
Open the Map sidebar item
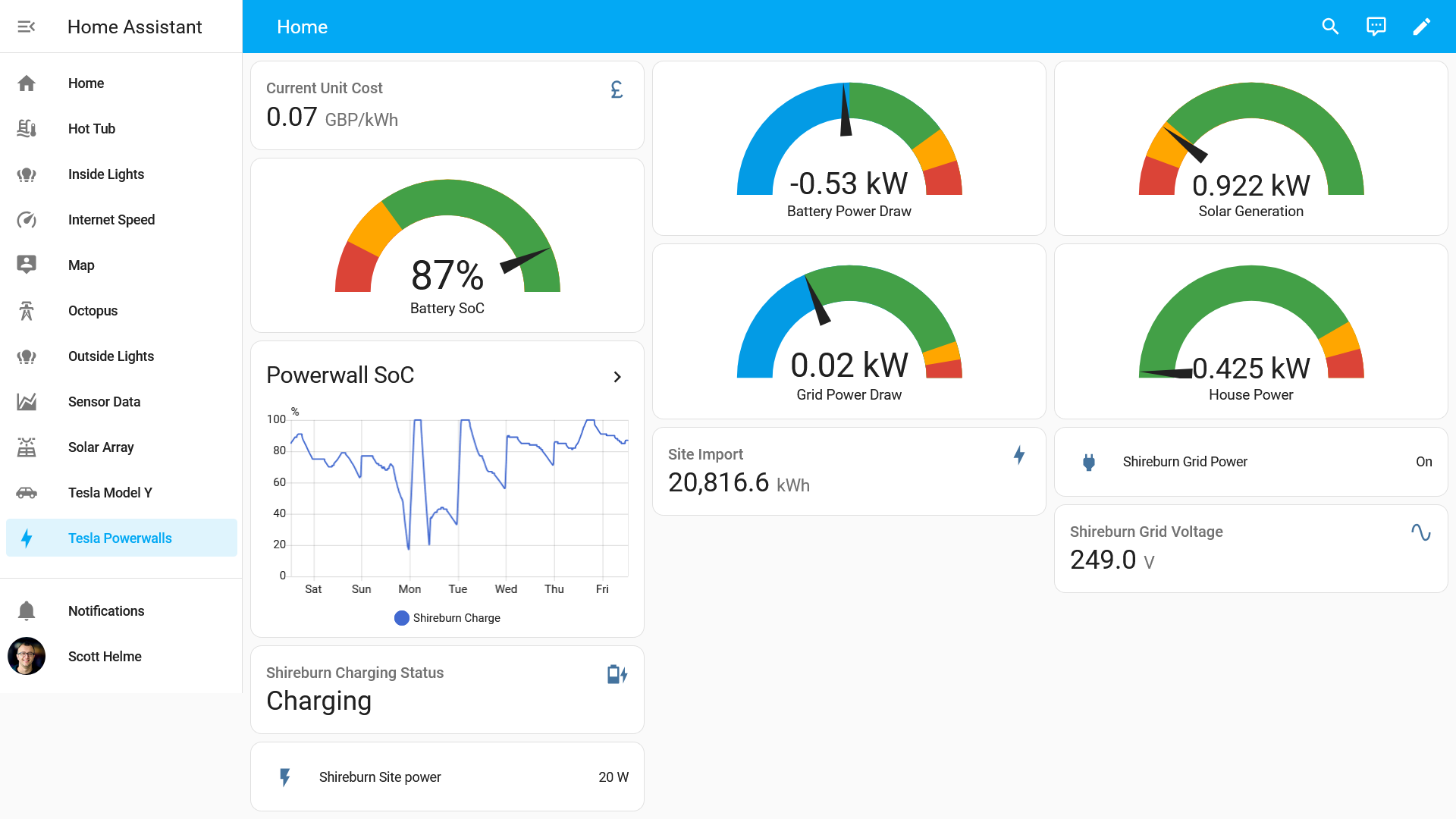pyautogui.click(x=81, y=265)
